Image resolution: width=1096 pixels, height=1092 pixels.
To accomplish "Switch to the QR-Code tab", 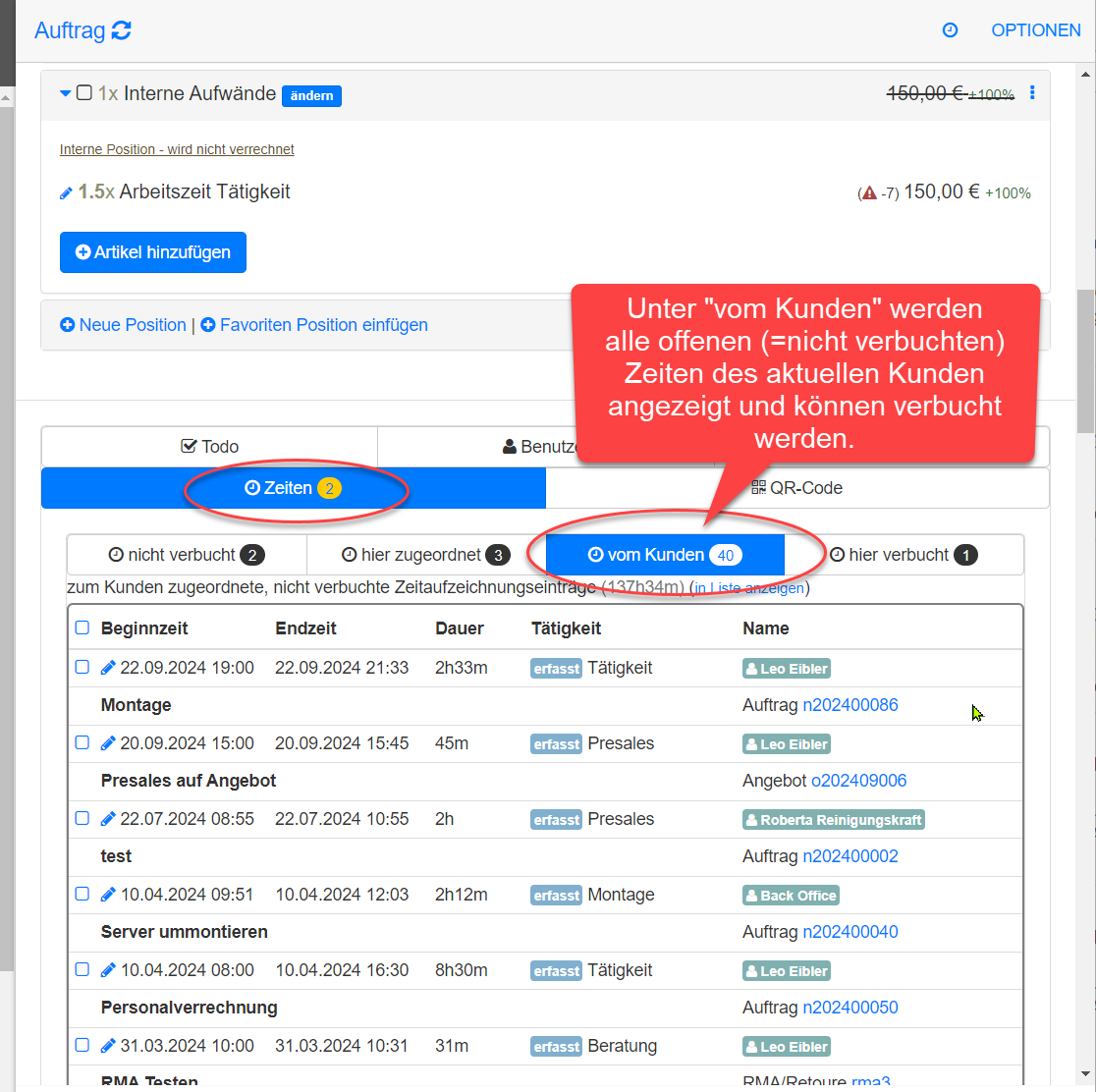I will tap(796, 488).
